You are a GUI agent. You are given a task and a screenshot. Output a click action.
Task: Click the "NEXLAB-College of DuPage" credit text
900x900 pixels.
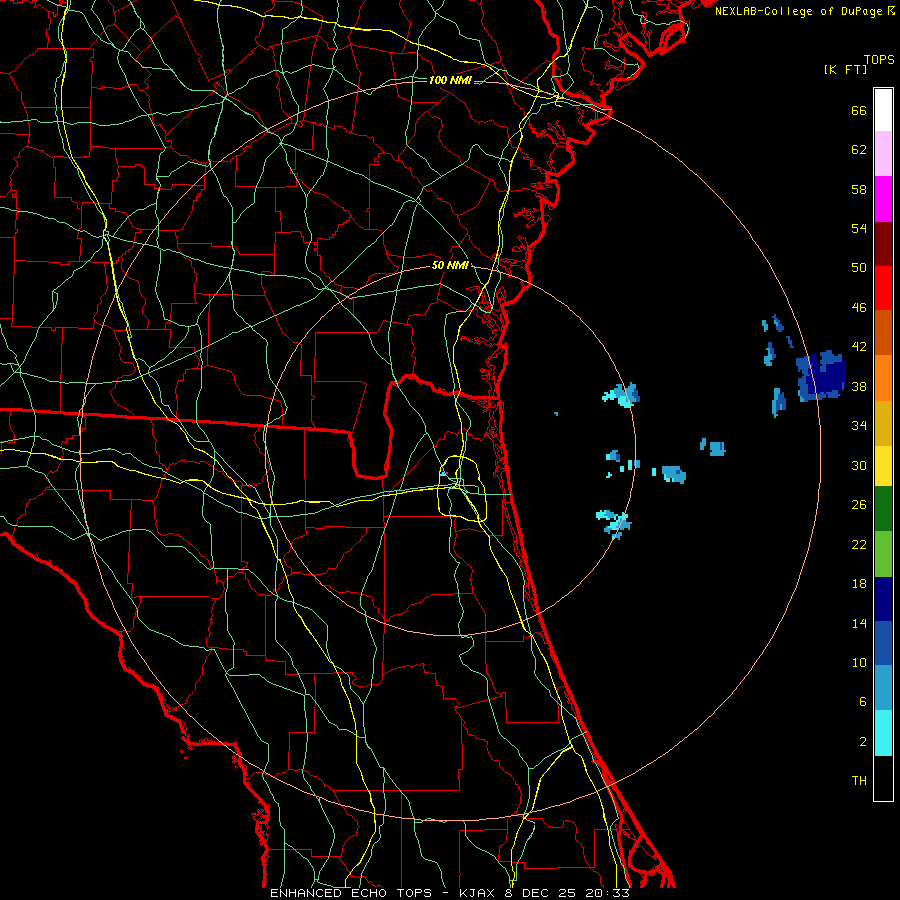(x=798, y=11)
